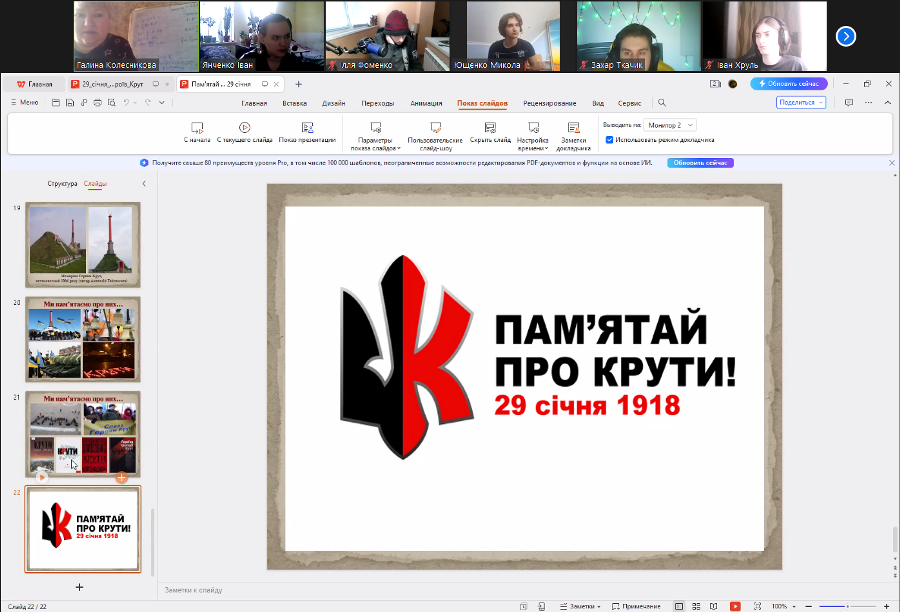Click the fit slide to window icon

(x=757, y=606)
